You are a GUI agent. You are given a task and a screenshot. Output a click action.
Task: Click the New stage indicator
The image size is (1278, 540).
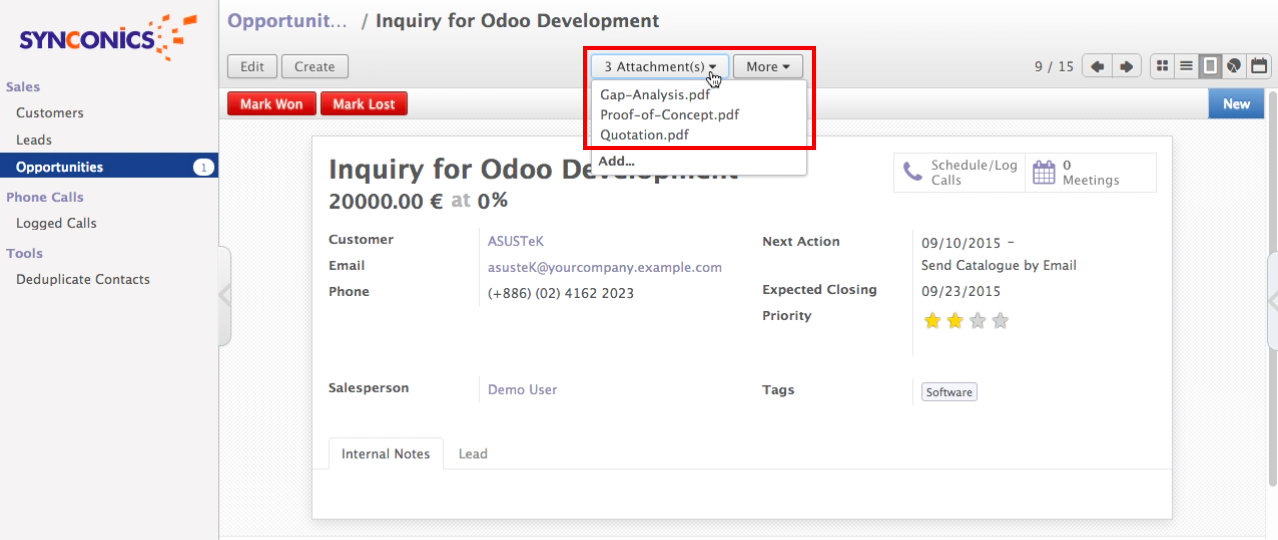1236,104
